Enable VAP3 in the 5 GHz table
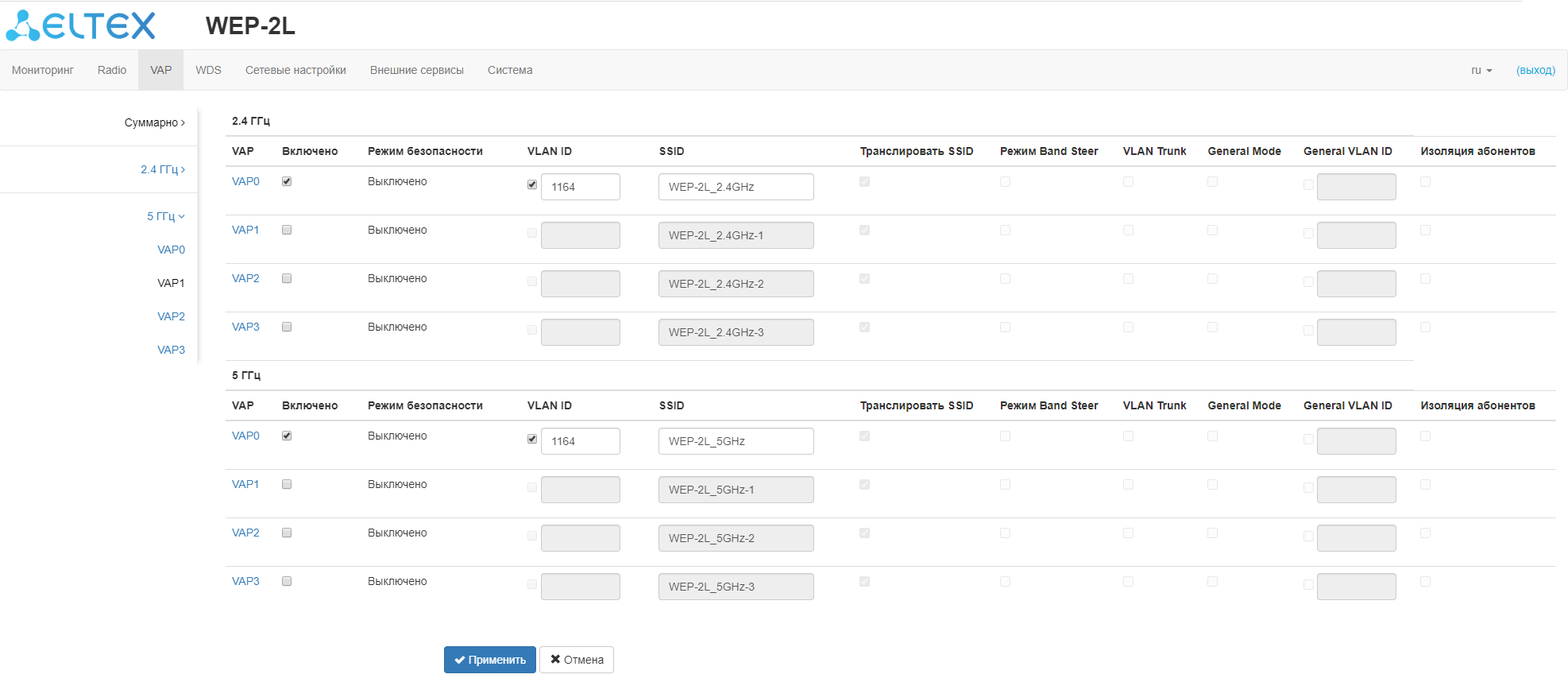This screenshot has height=682, width=1568. 287,581
